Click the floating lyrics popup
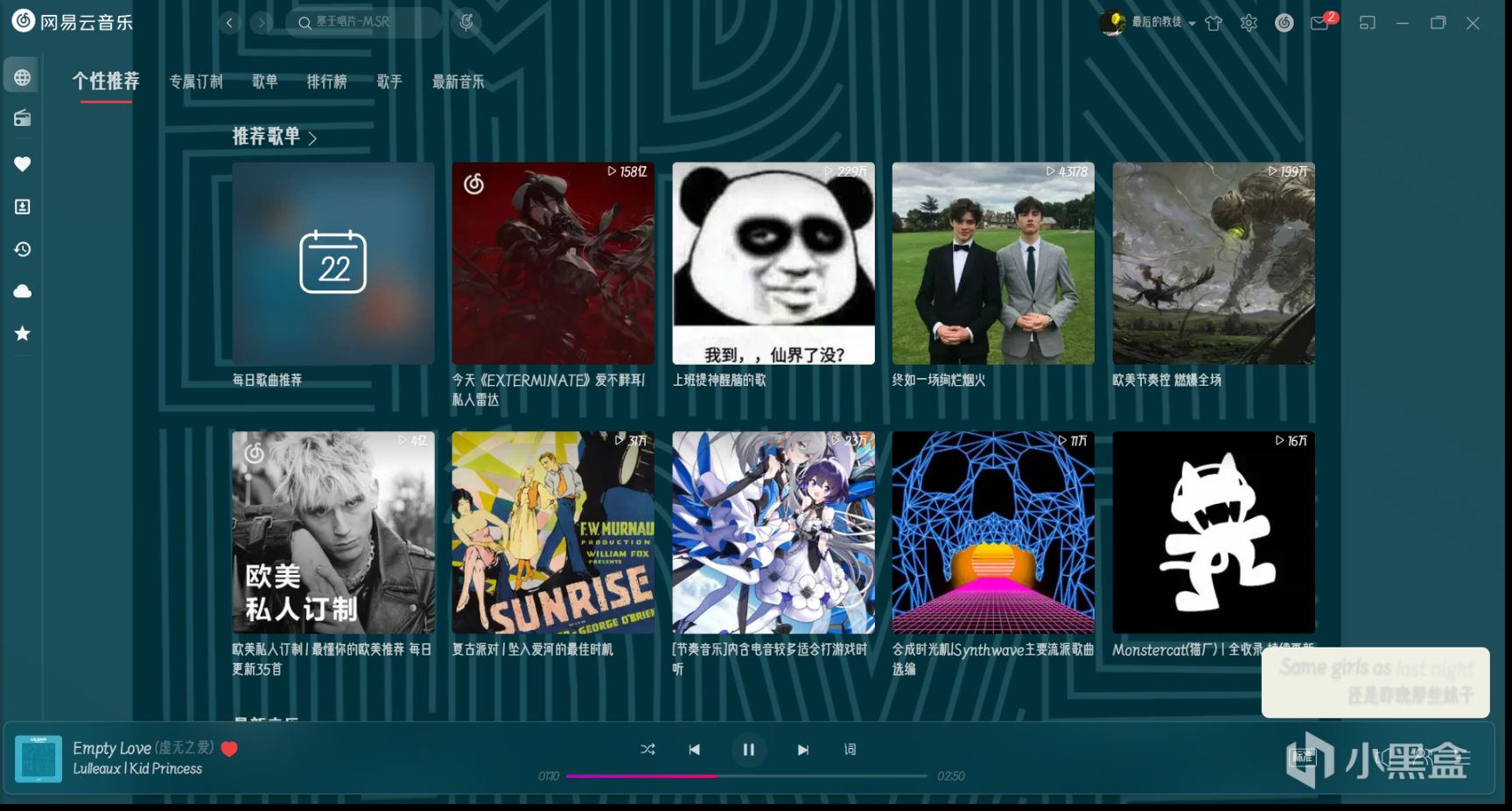 (x=1375, y=682)
